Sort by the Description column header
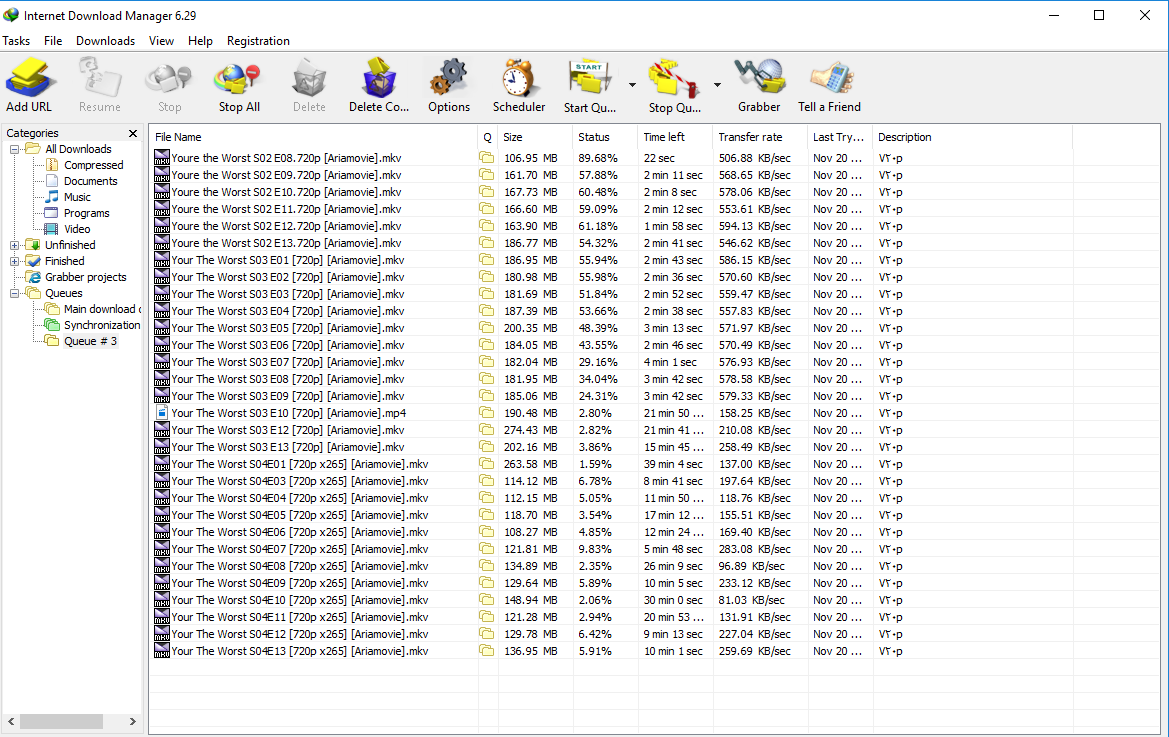Screen dimensions: 1169x737 coord(972,137)
